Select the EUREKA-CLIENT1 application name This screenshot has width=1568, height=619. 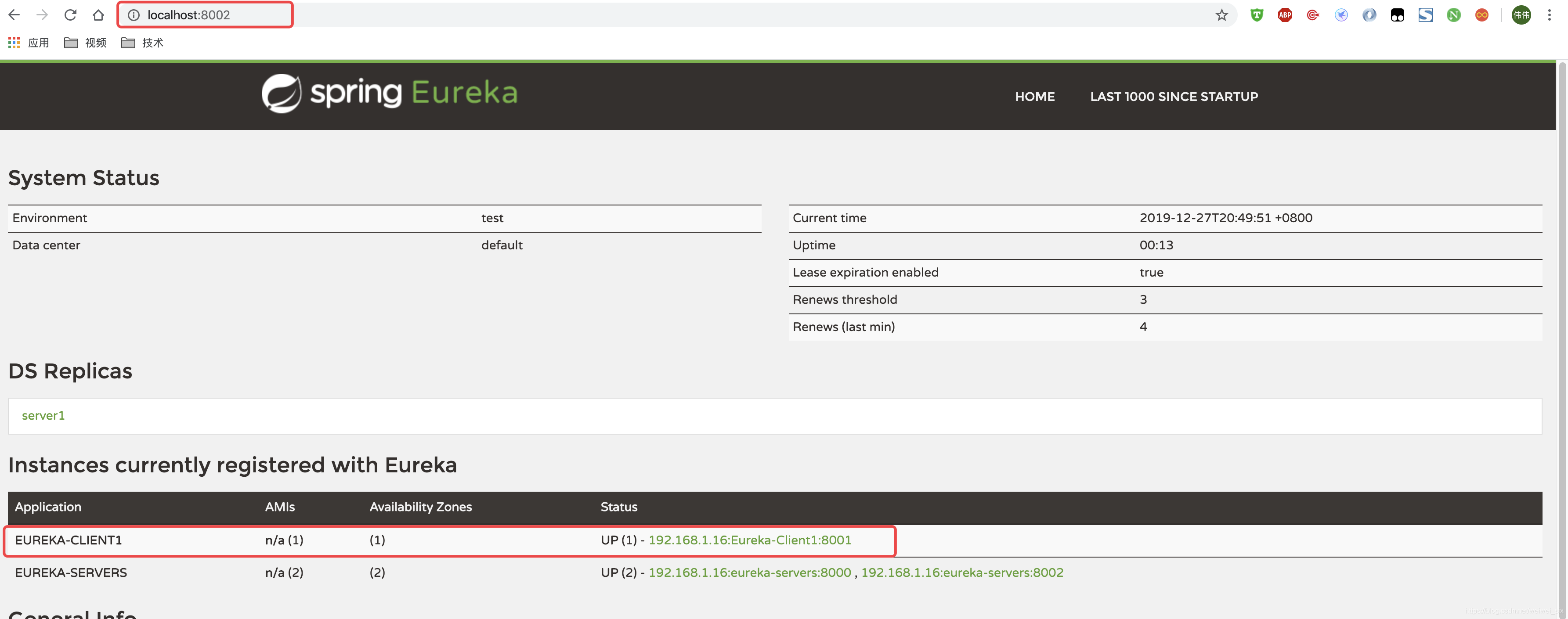coord(68,540)
